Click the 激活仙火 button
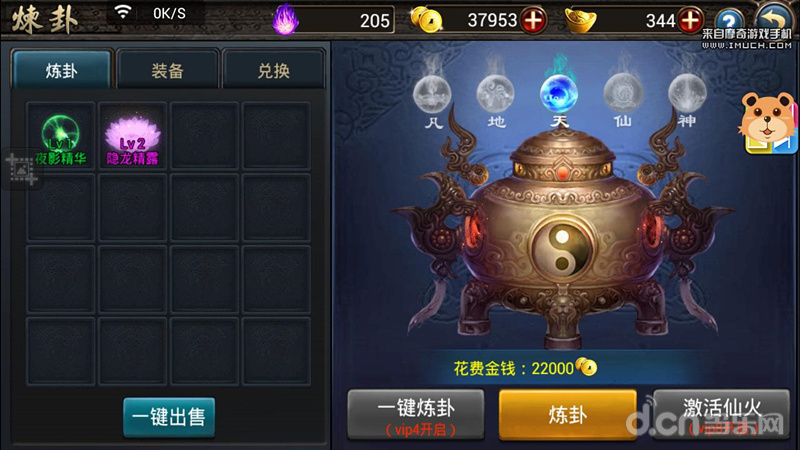The width and height of the screenshot is (800, 450). 721,415
